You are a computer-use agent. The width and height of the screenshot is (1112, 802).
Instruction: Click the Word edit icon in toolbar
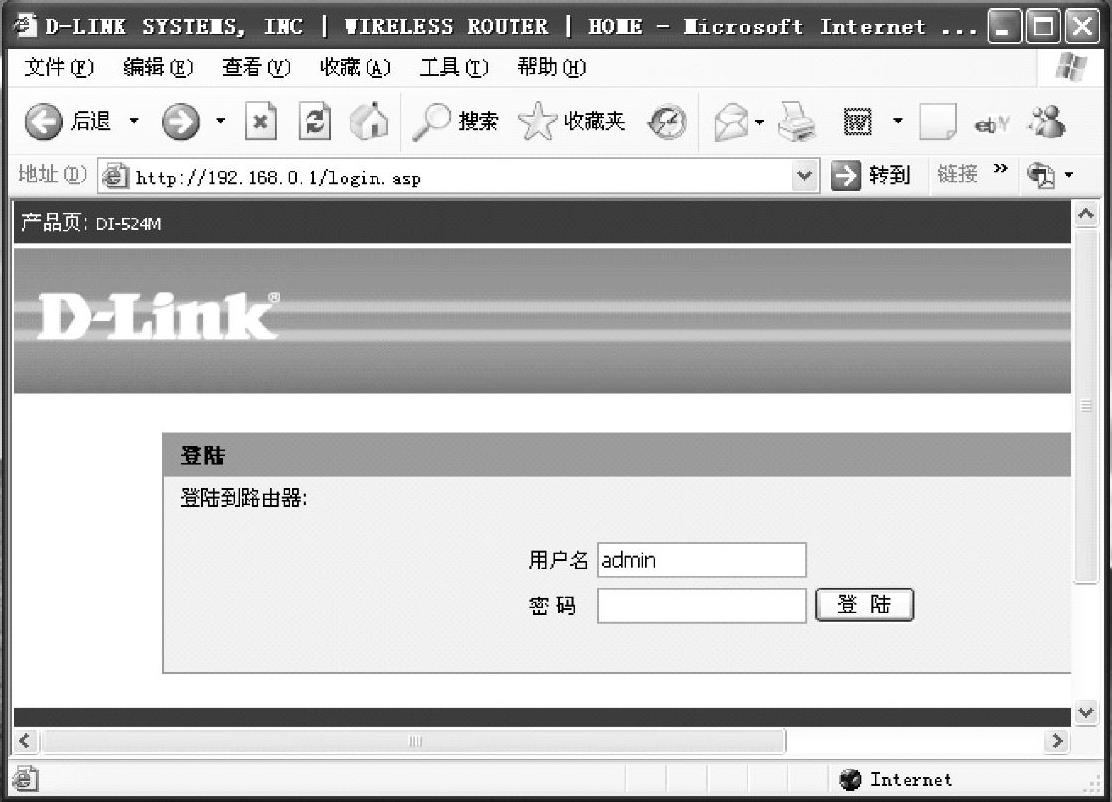tap(857, 122)
